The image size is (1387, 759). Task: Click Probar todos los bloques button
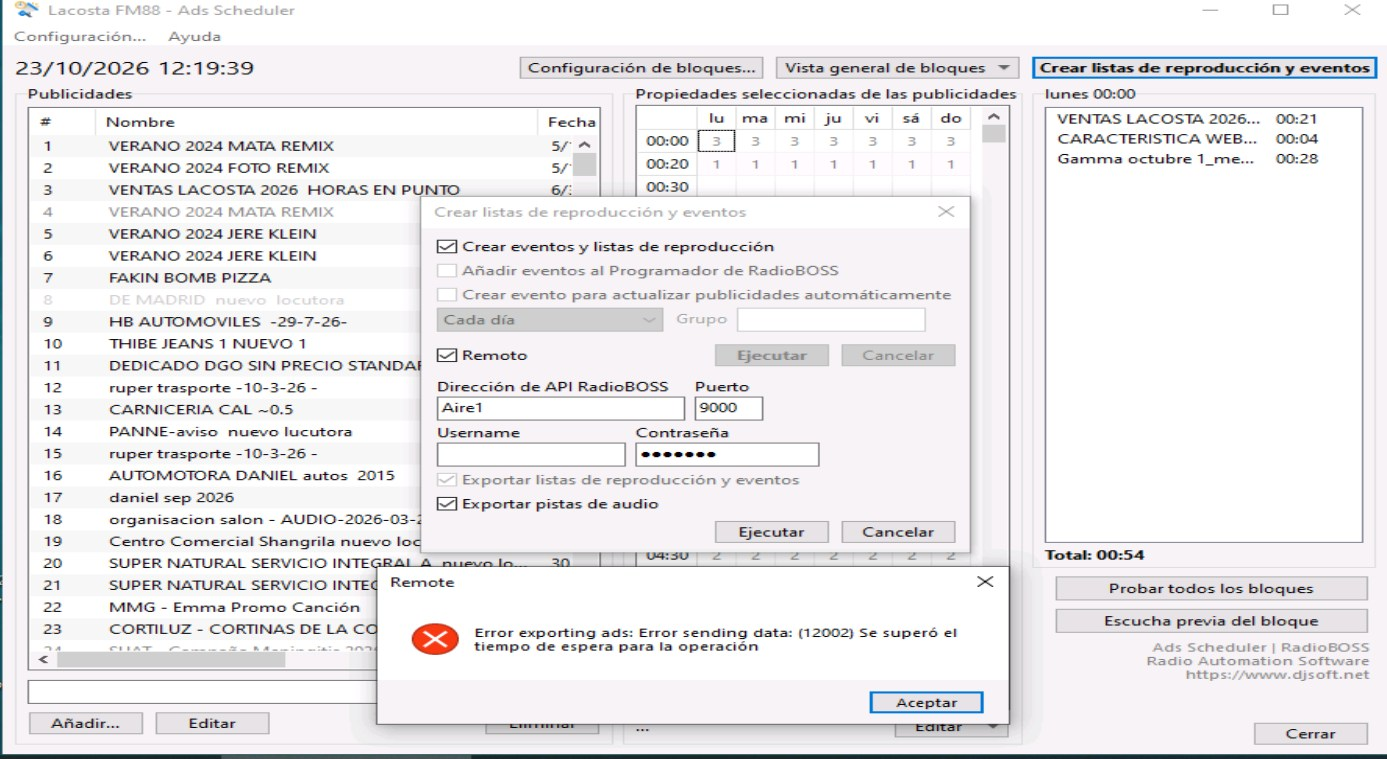[1211, 588]
